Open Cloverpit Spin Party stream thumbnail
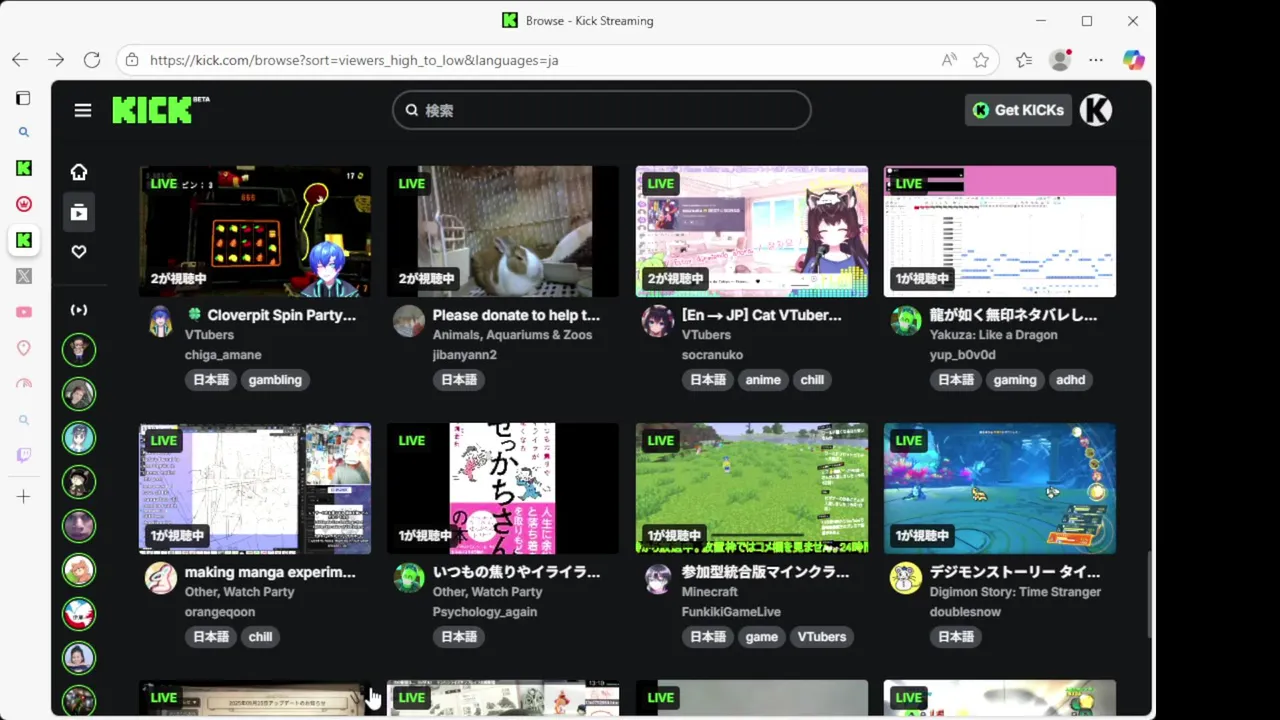Viewport: 1280px width, 720px height. [x=255, y=231]
